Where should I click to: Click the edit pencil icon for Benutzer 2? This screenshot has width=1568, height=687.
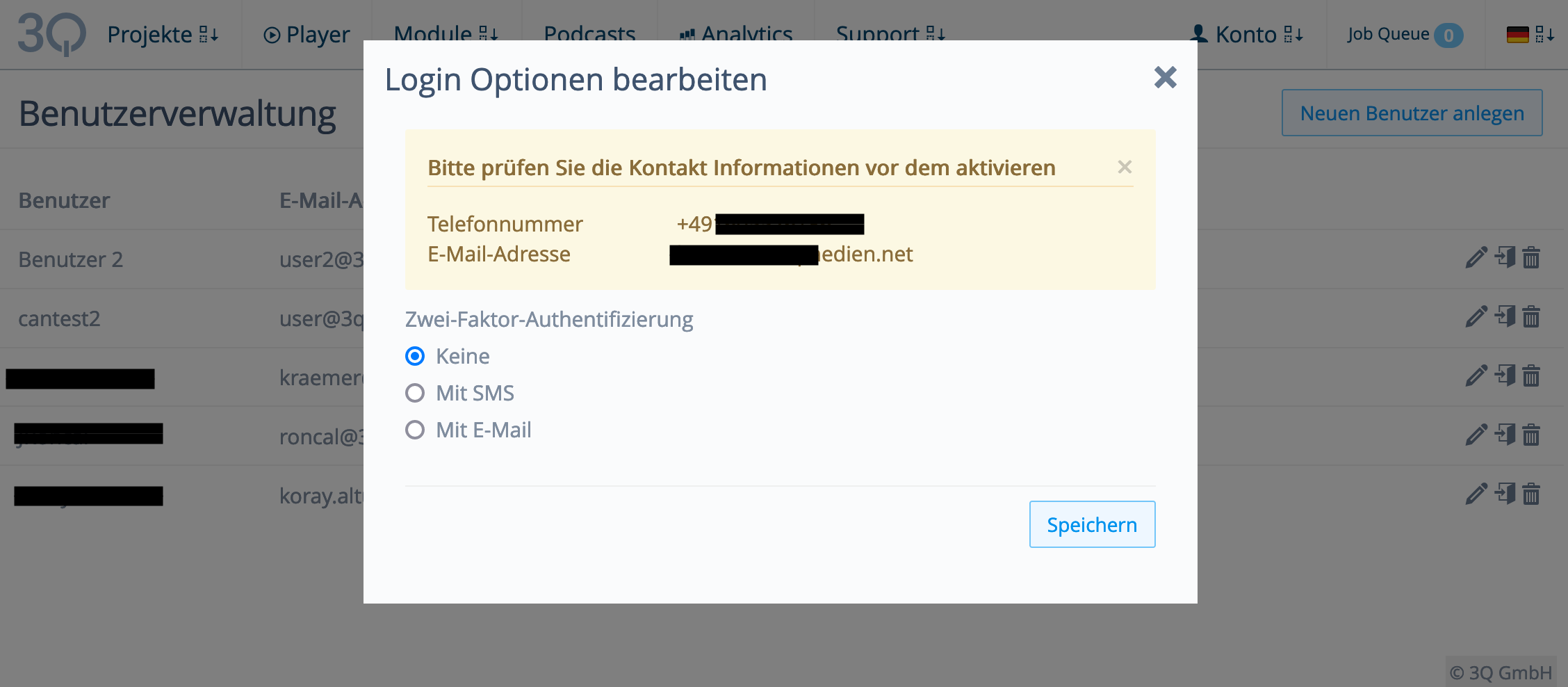tap(1476, 258)
